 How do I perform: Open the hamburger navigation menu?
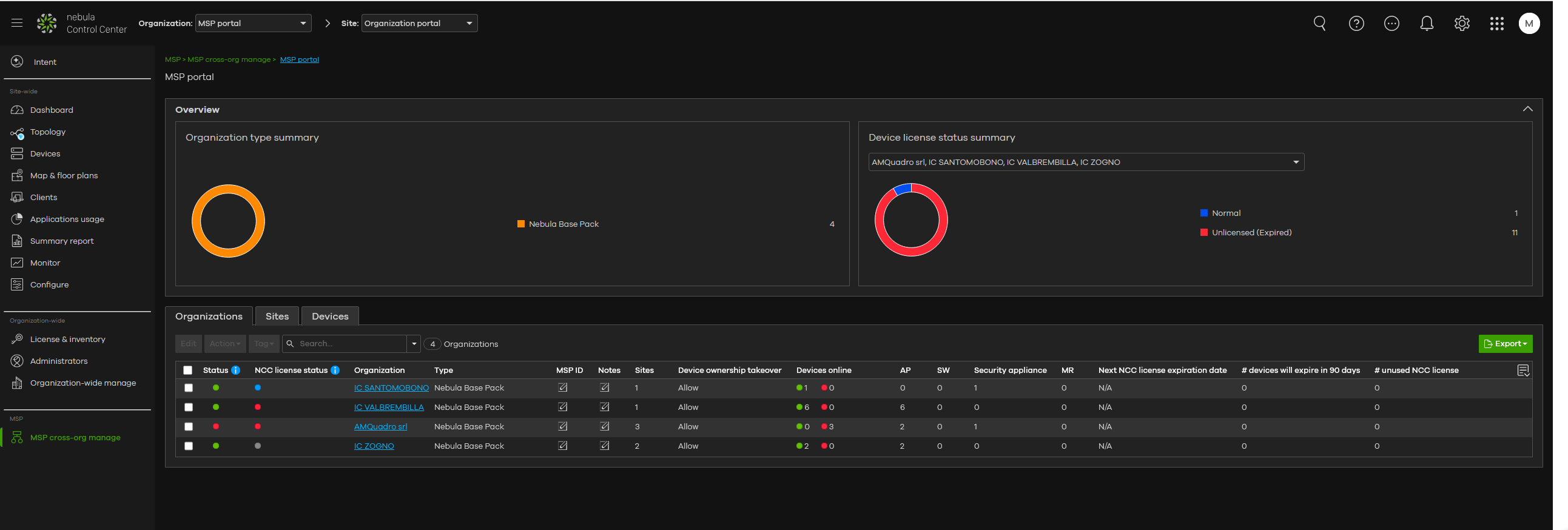(x=17, y=23)
